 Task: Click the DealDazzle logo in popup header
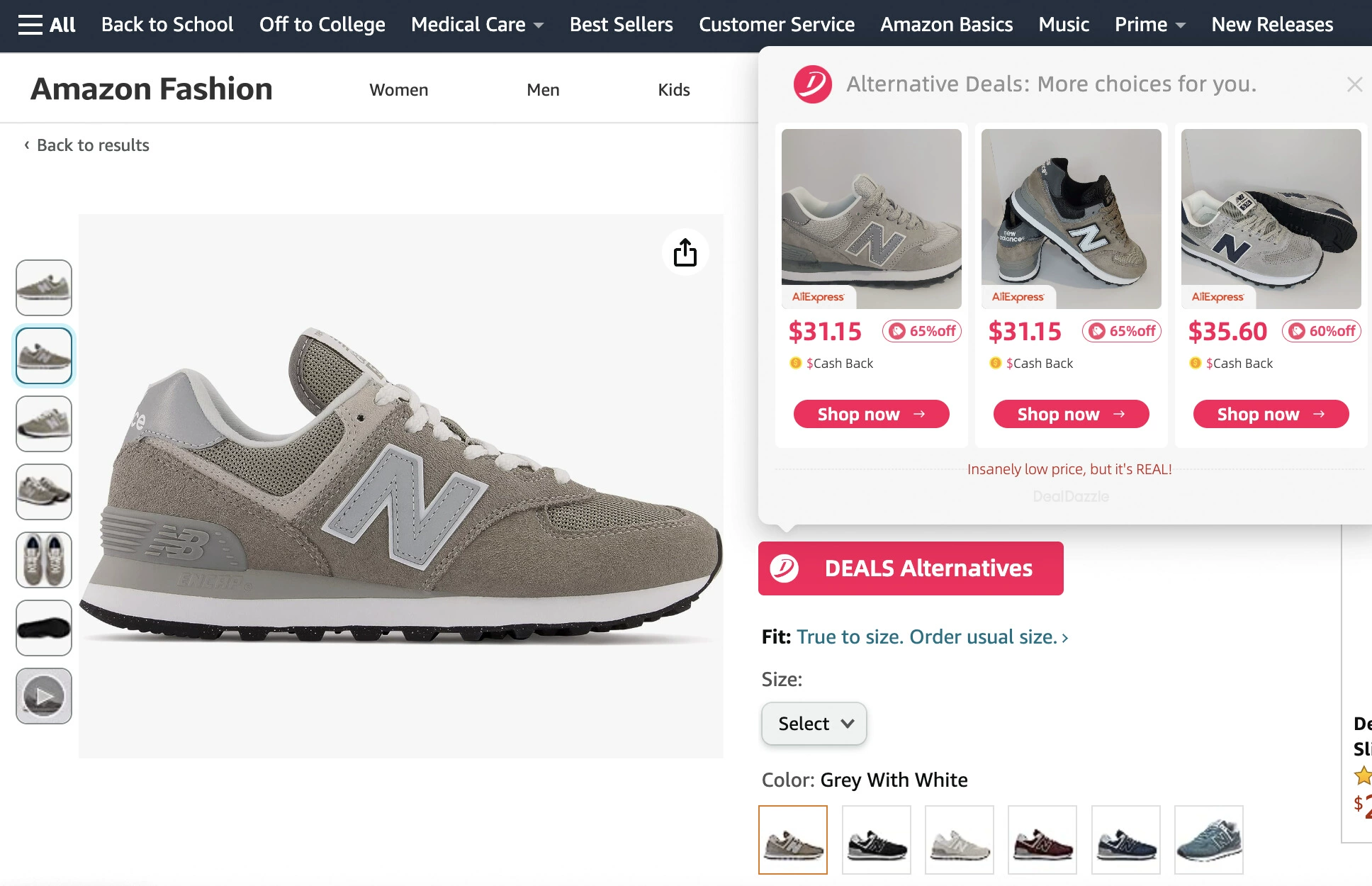tap(812, 84)
